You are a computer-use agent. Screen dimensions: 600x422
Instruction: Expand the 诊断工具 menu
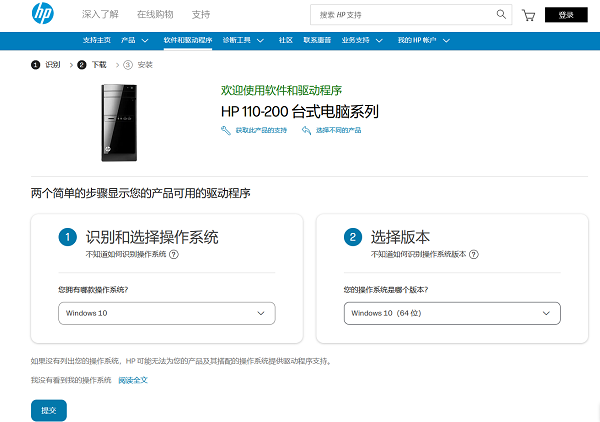tap(243, 40)
